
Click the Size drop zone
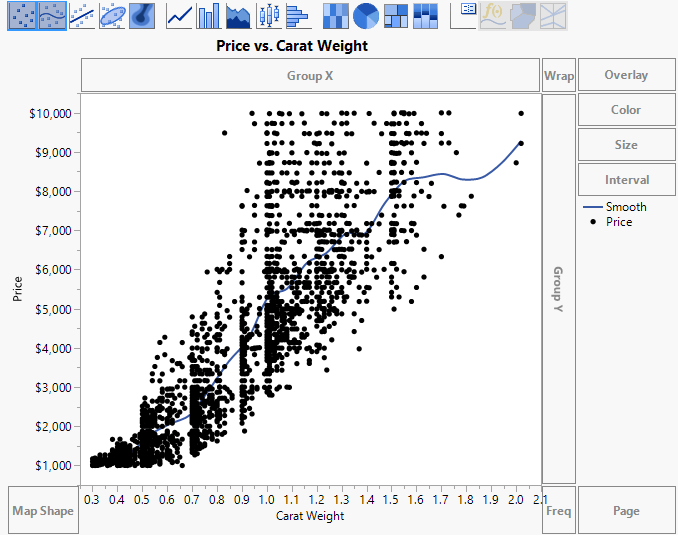[626, 144]
